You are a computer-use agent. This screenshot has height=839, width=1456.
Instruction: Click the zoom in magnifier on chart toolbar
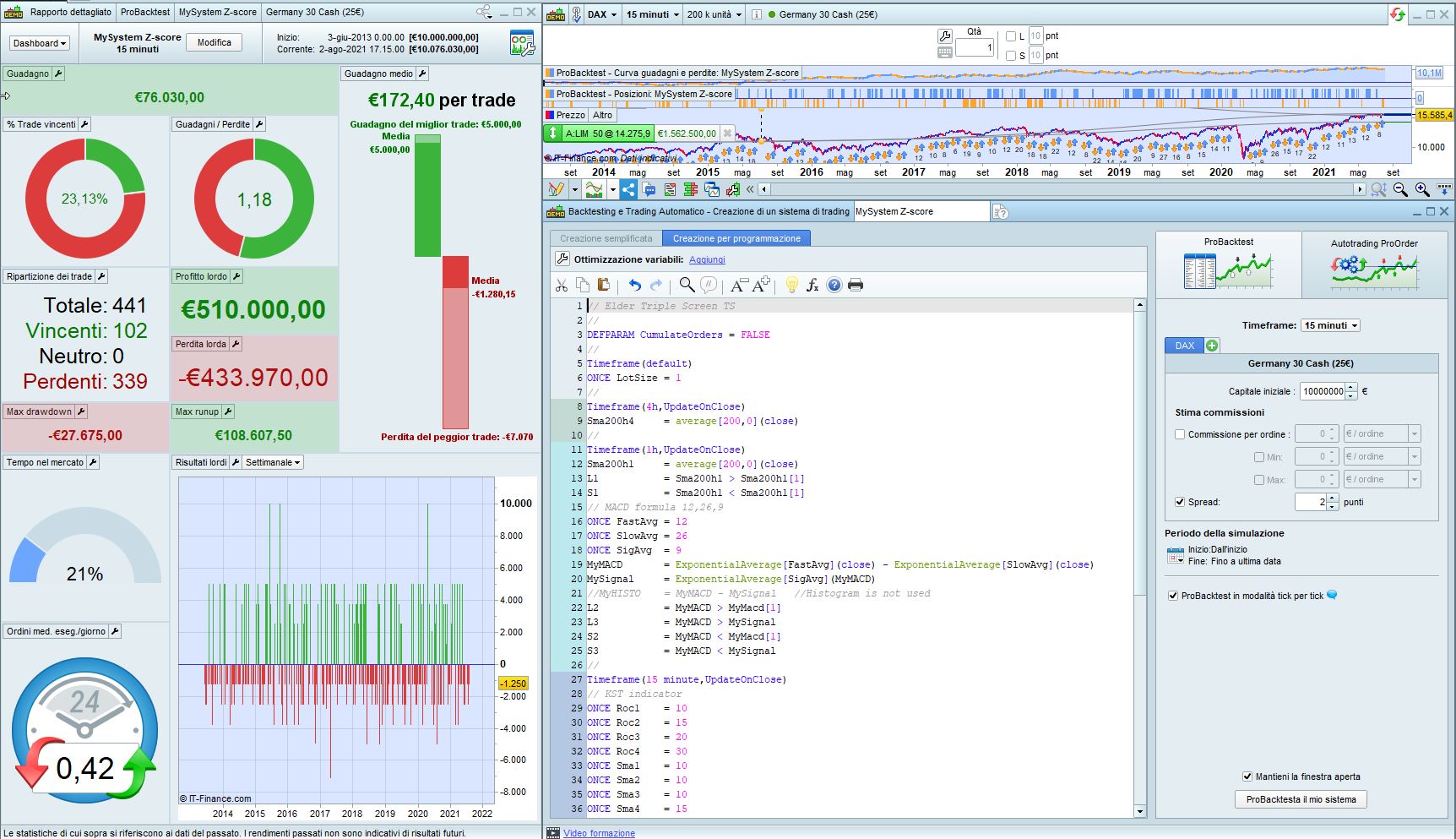(1422, 189)
